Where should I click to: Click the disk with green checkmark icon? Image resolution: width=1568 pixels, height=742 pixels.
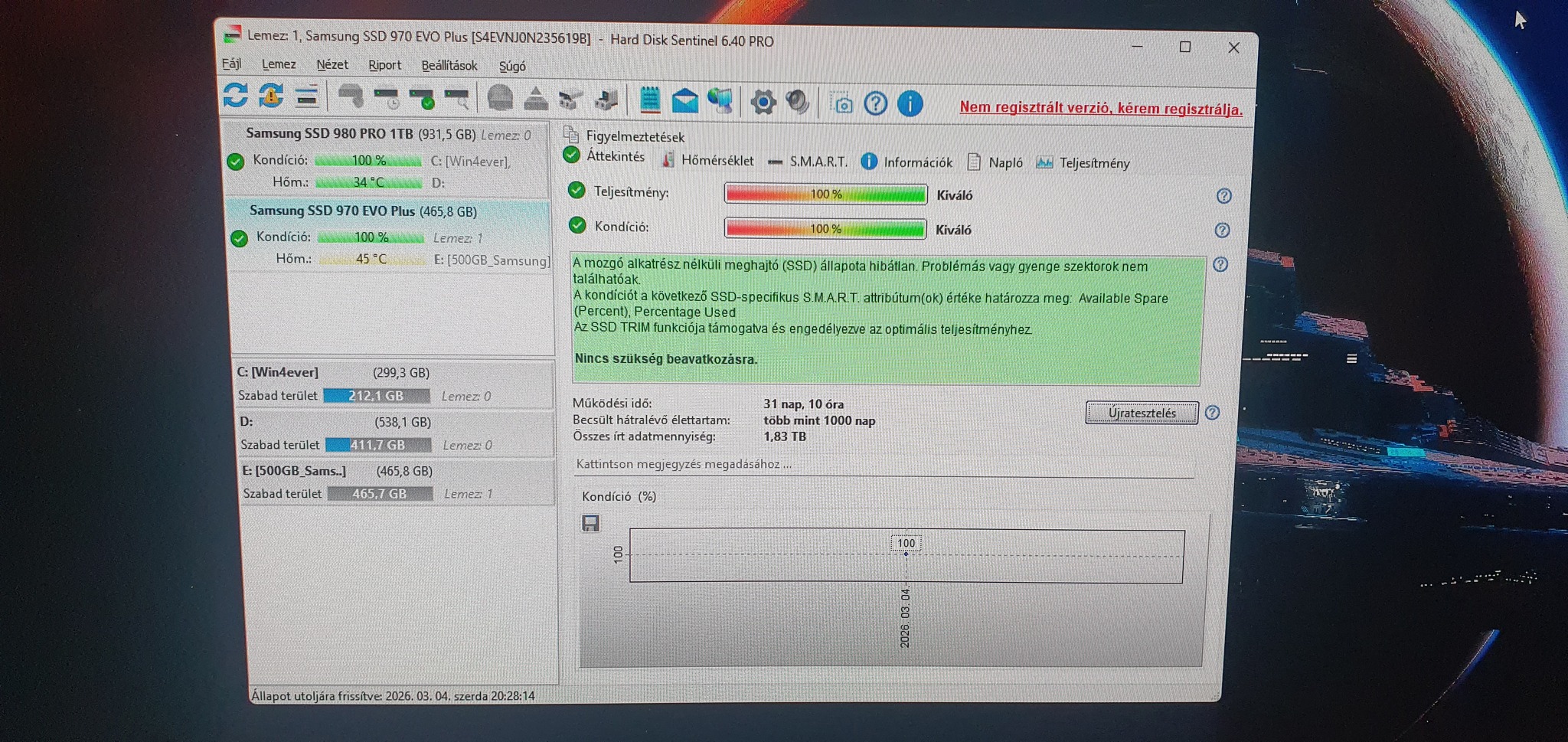pyautogui.click(x=422, y=98)
